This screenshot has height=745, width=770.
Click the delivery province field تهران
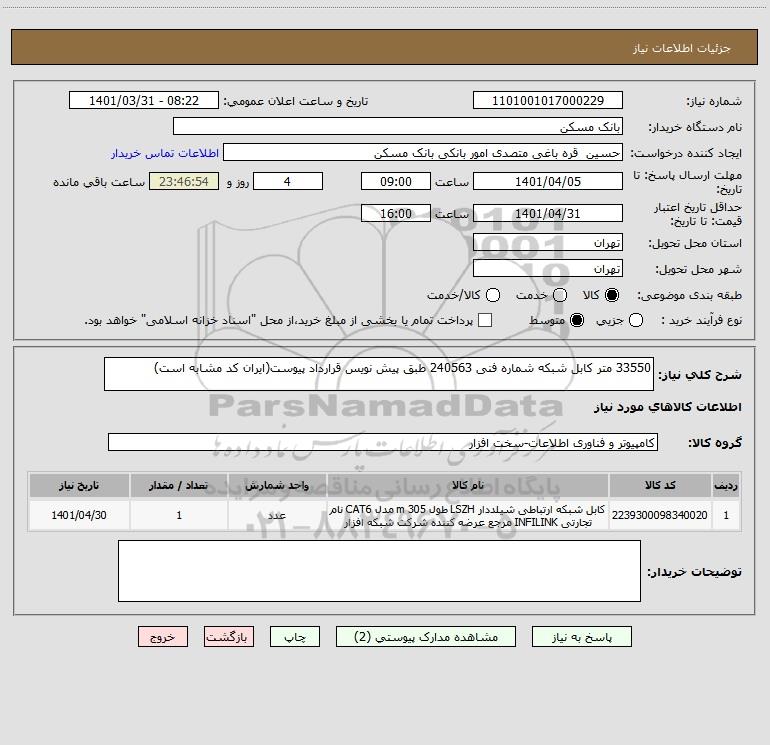(x=548, y=243)
